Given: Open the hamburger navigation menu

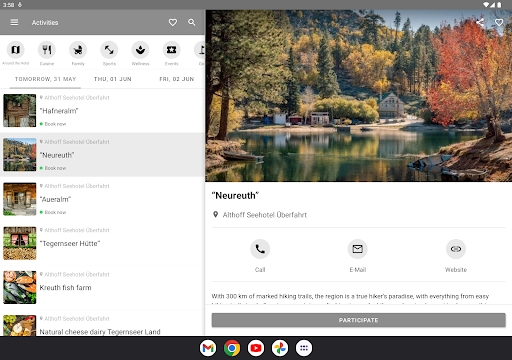Looking at the screenshot, I should (x=14, y=22).
